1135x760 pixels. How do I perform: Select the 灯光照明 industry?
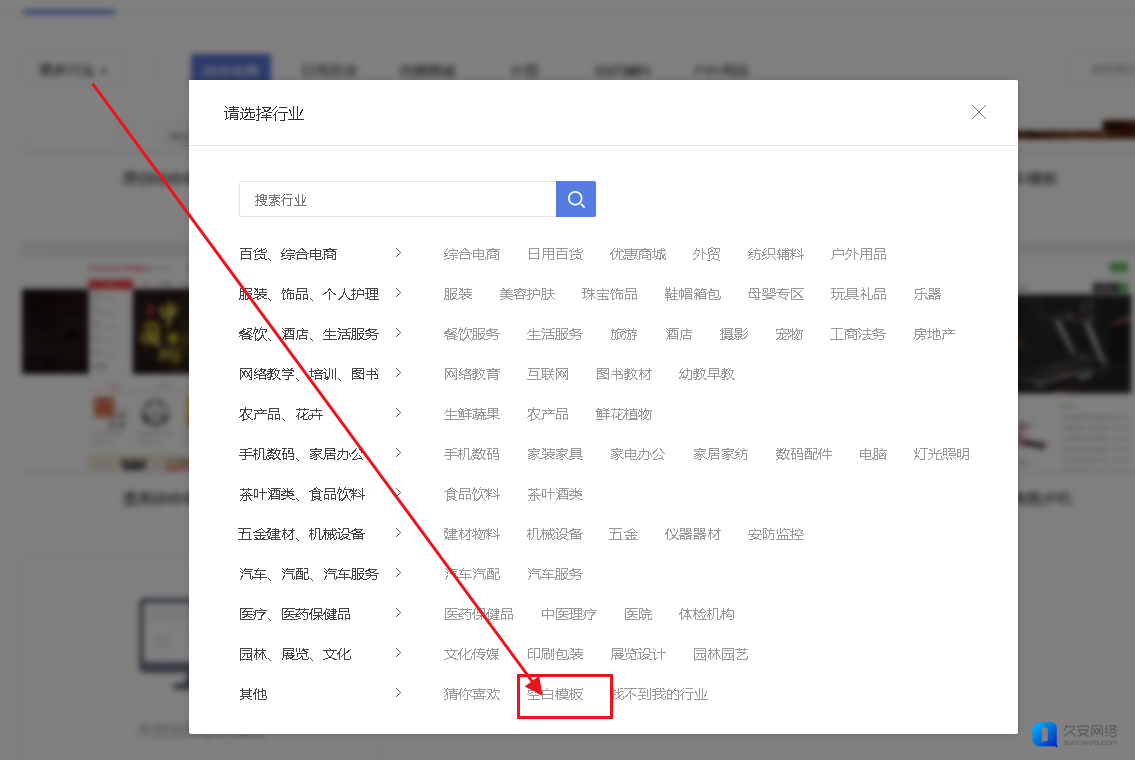[x=941, y=454]
